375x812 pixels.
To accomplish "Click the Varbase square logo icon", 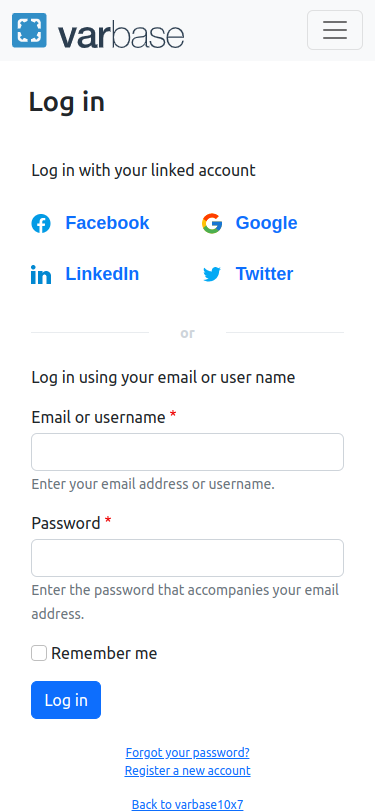I will pos(30,30).
